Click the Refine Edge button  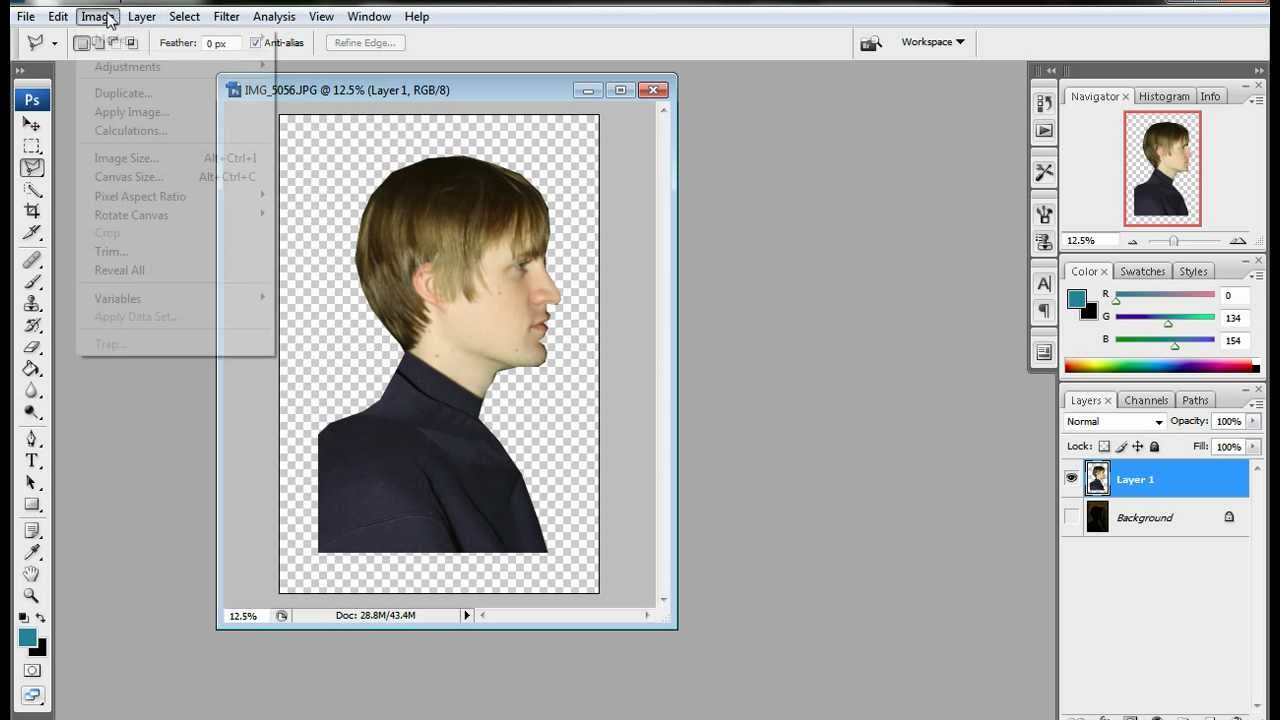click(x=365, y=43)
